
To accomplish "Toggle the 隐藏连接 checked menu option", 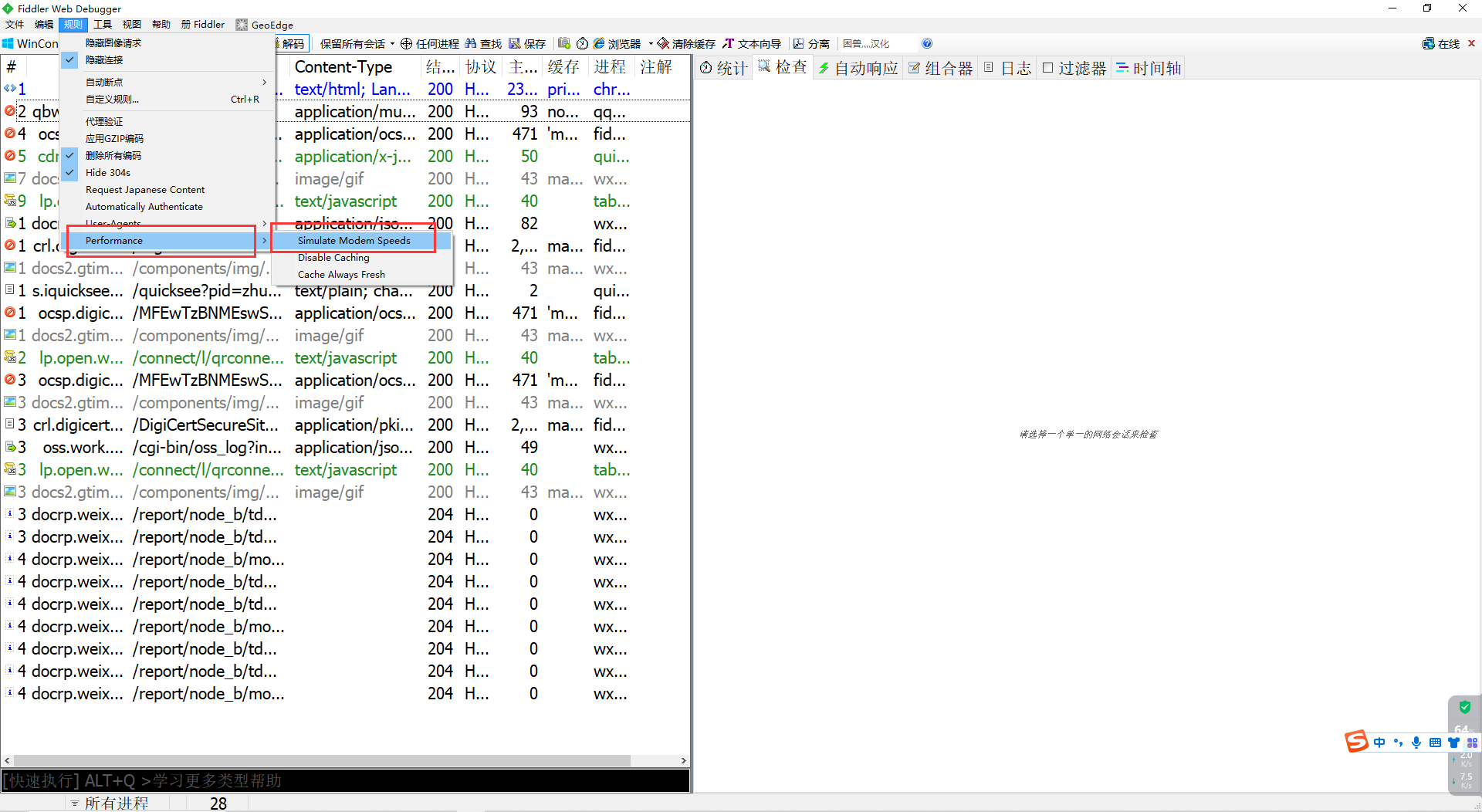I will pyautogui.click(x=104, y=60).
